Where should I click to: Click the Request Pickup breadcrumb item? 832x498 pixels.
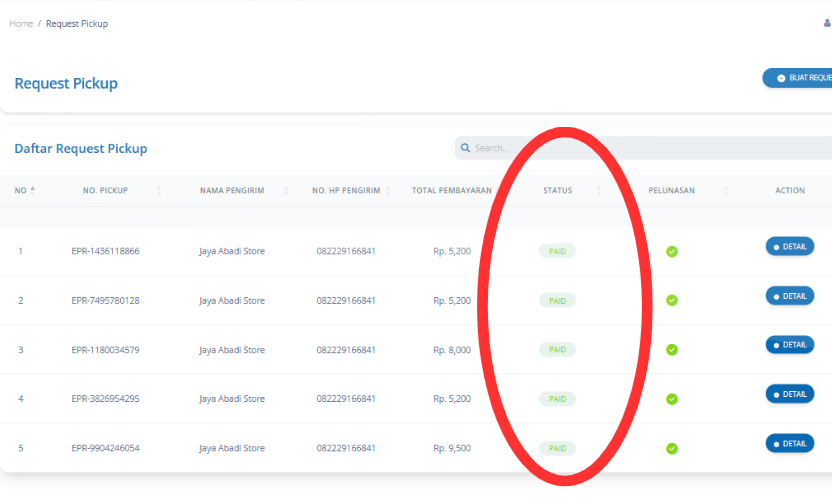pos(77,23)
